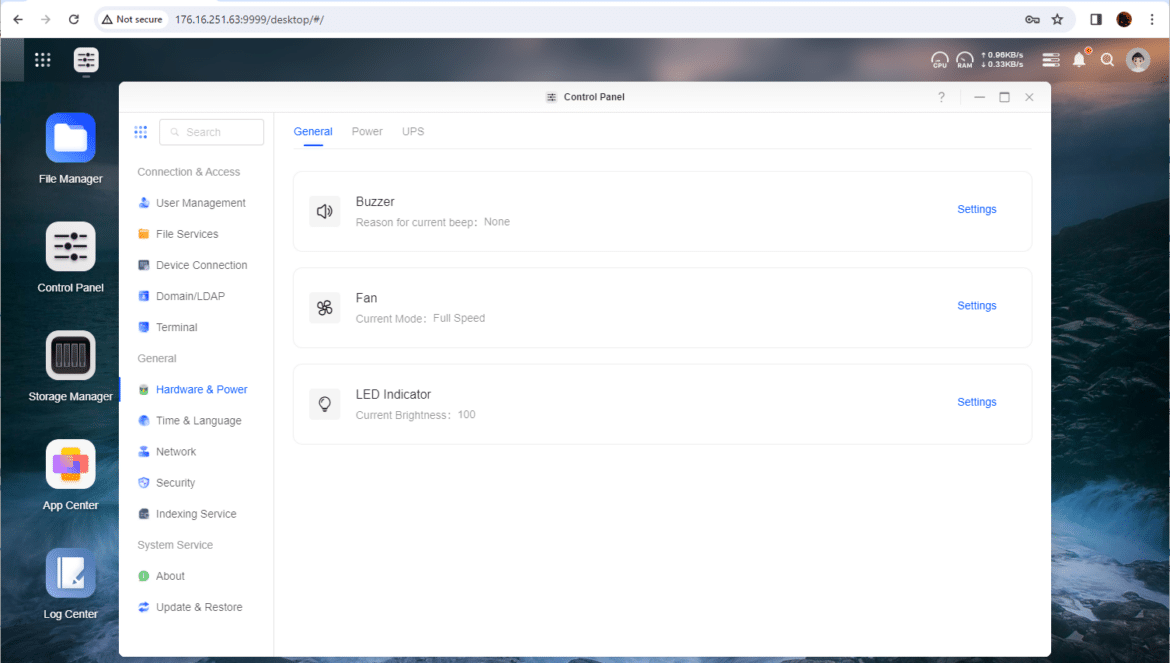Launch Storage Manager from desktop

(x=70, y=356)
